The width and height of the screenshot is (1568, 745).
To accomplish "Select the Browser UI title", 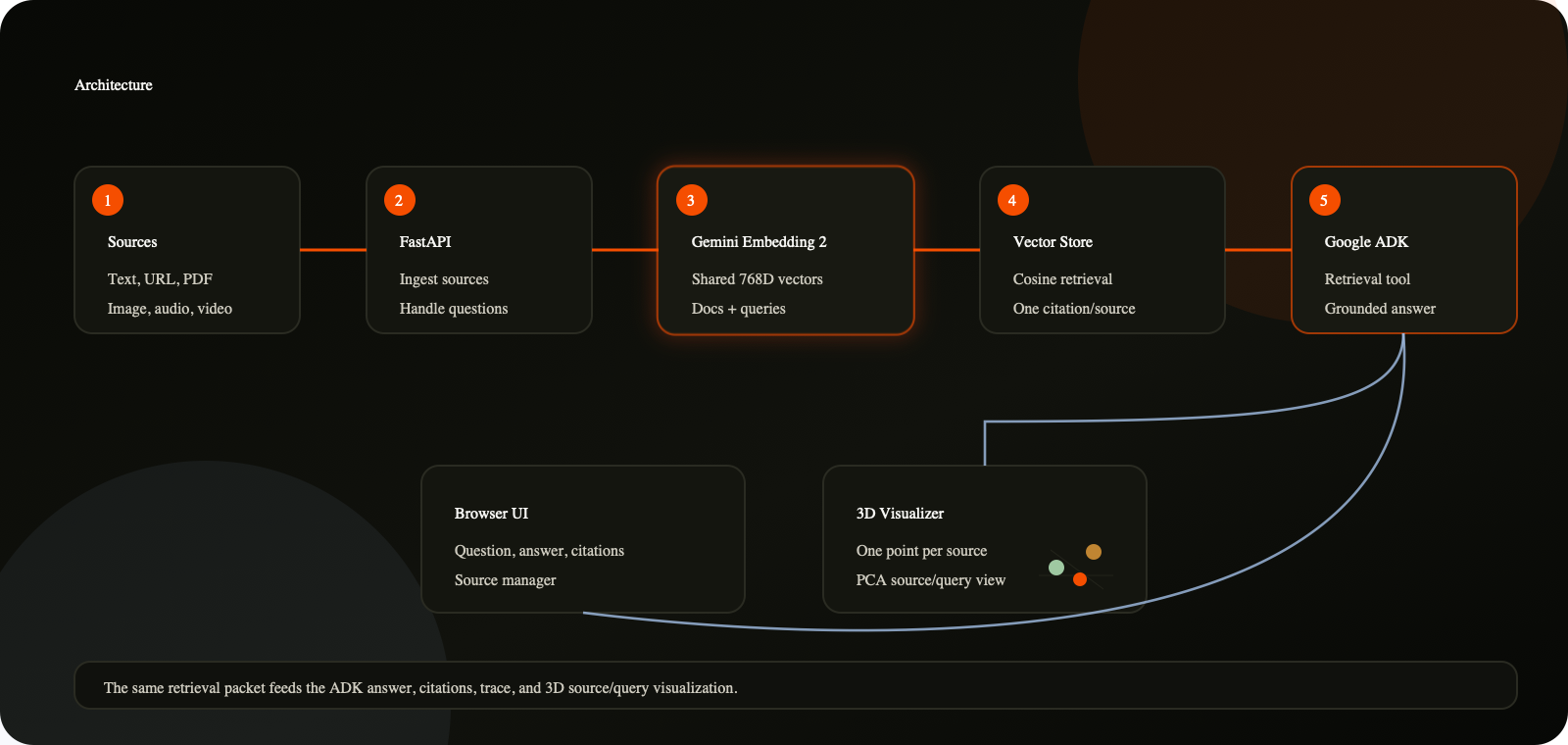I will [491, 514].
